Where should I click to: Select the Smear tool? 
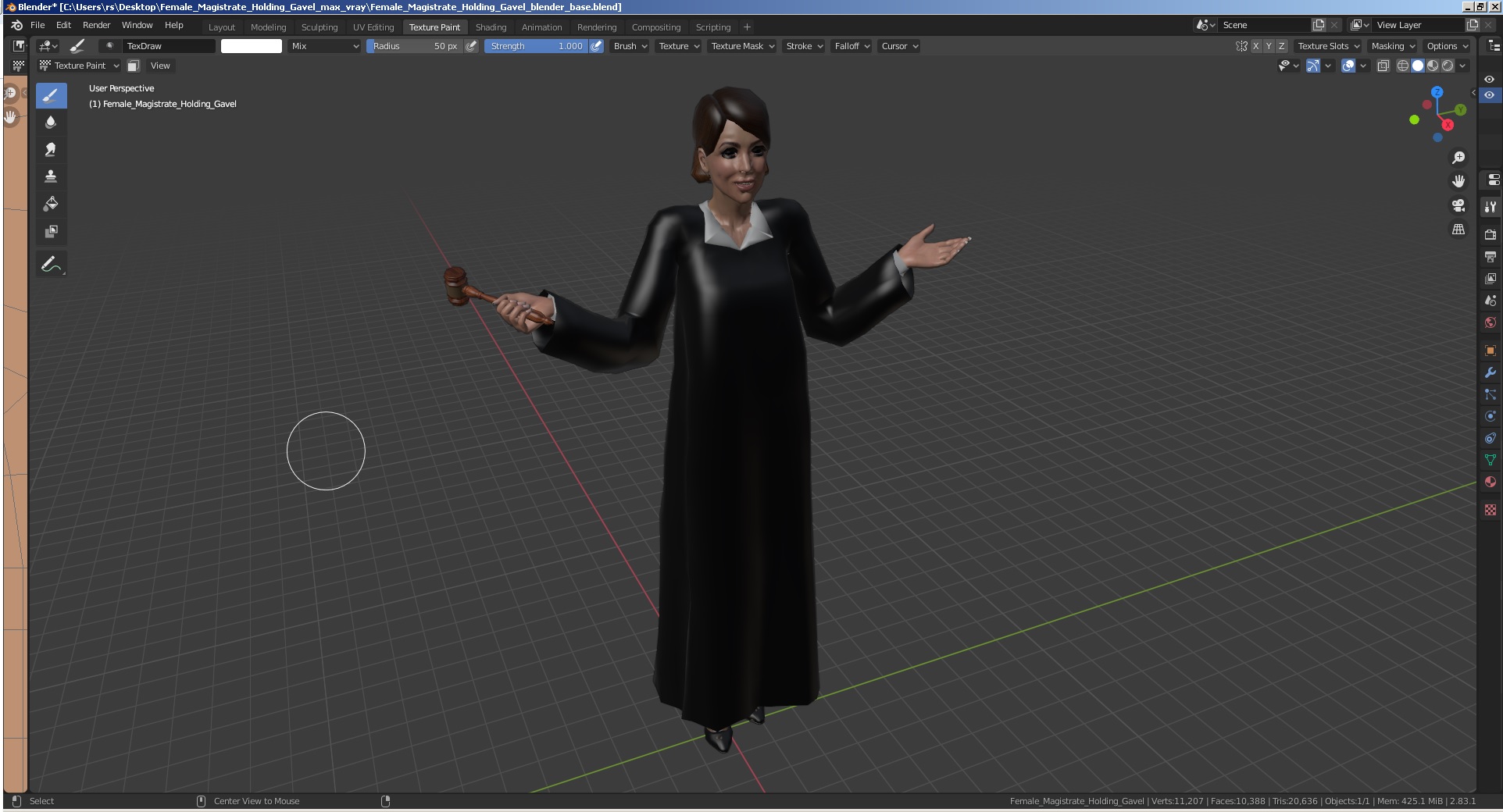point(51,150)
